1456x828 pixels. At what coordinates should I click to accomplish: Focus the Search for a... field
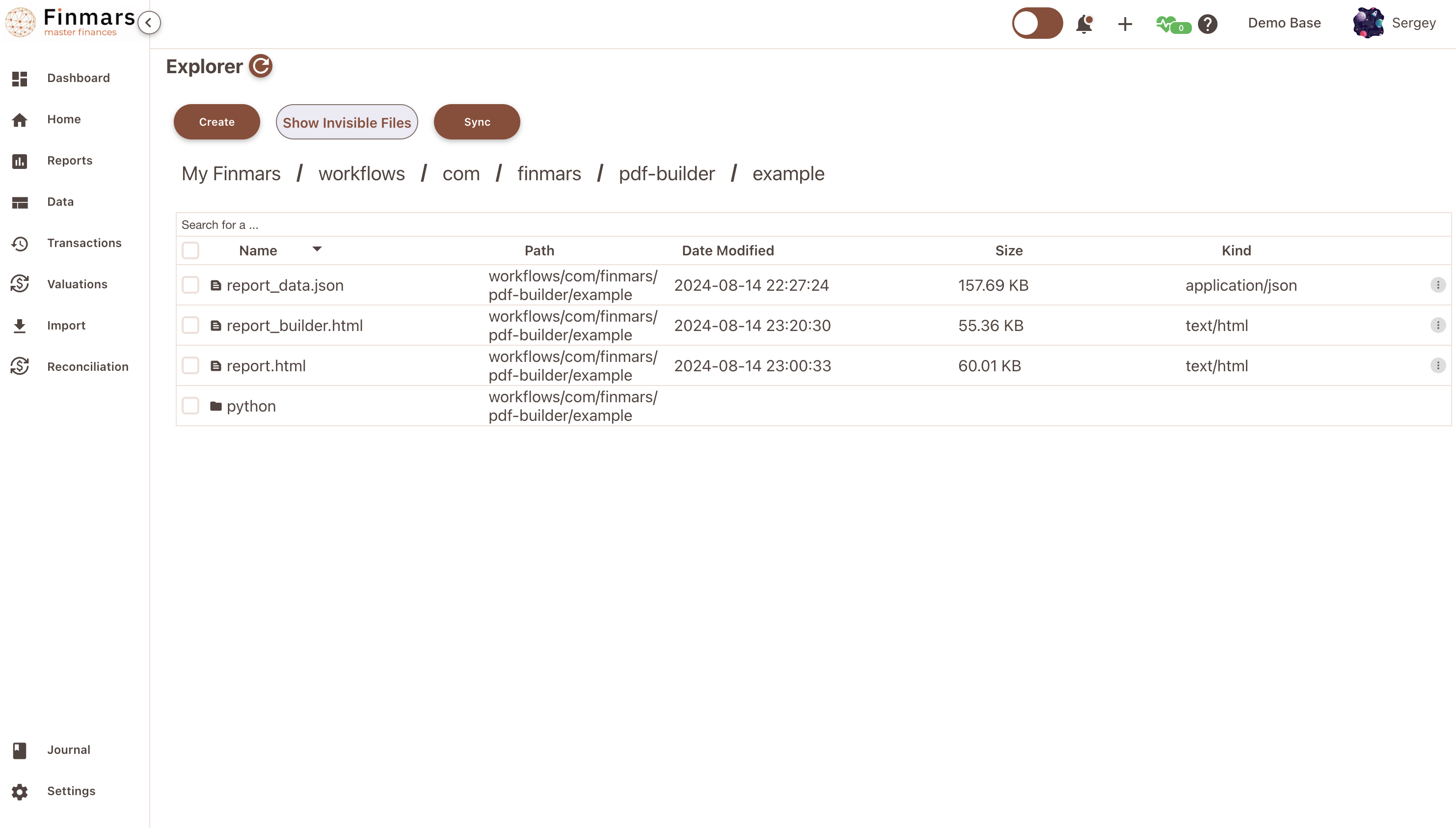pyautogui.click(x=813, y=224)
